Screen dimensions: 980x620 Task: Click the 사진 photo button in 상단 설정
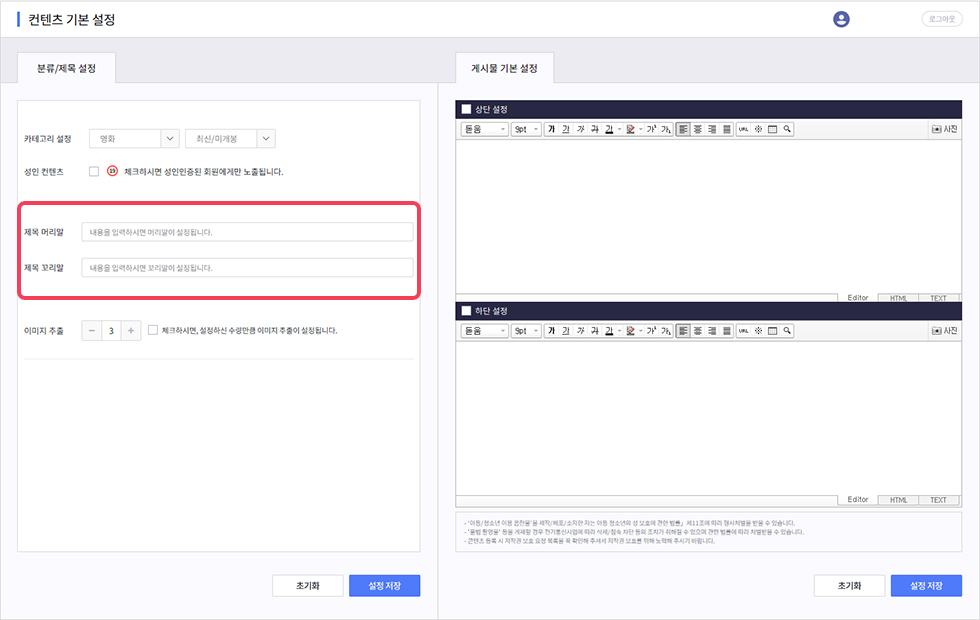pyautogui.click(x=943, y=129)
